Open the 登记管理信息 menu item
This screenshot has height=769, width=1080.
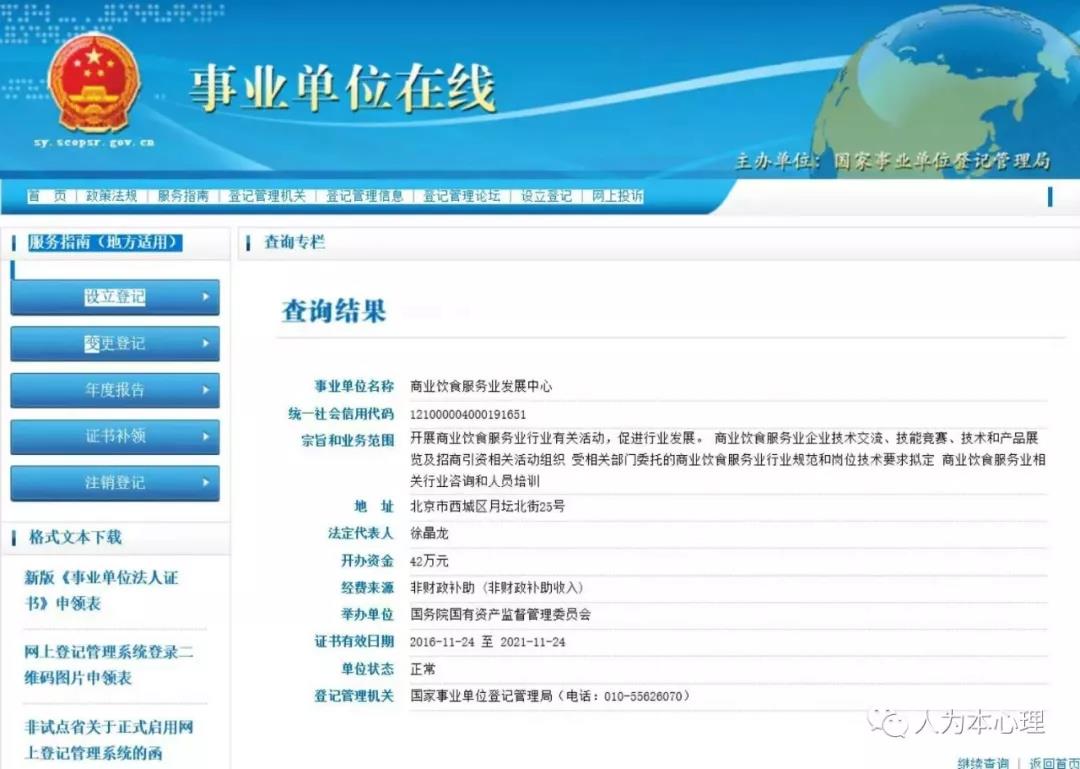364,196
